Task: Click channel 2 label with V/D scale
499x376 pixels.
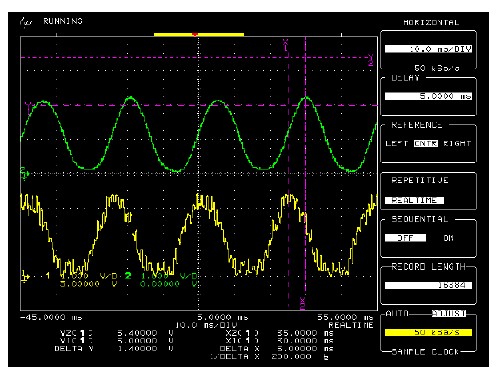Action: [161, 276]
